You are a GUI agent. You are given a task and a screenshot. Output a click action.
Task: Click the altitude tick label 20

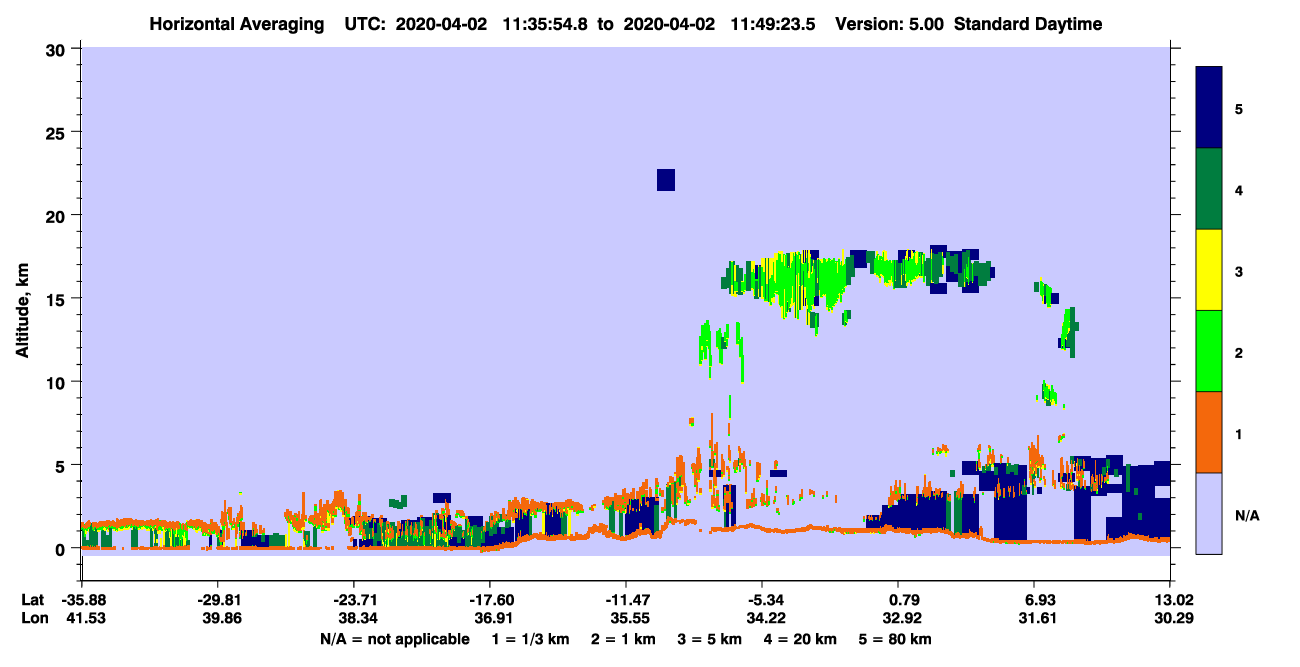(58, 215)
